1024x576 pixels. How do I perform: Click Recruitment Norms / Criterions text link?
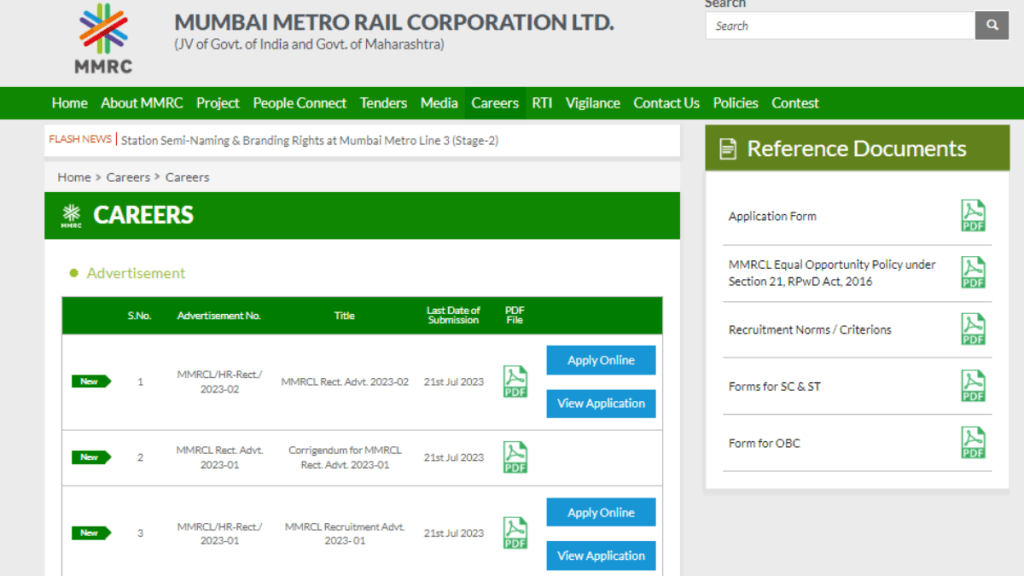[x=809, y=330]
